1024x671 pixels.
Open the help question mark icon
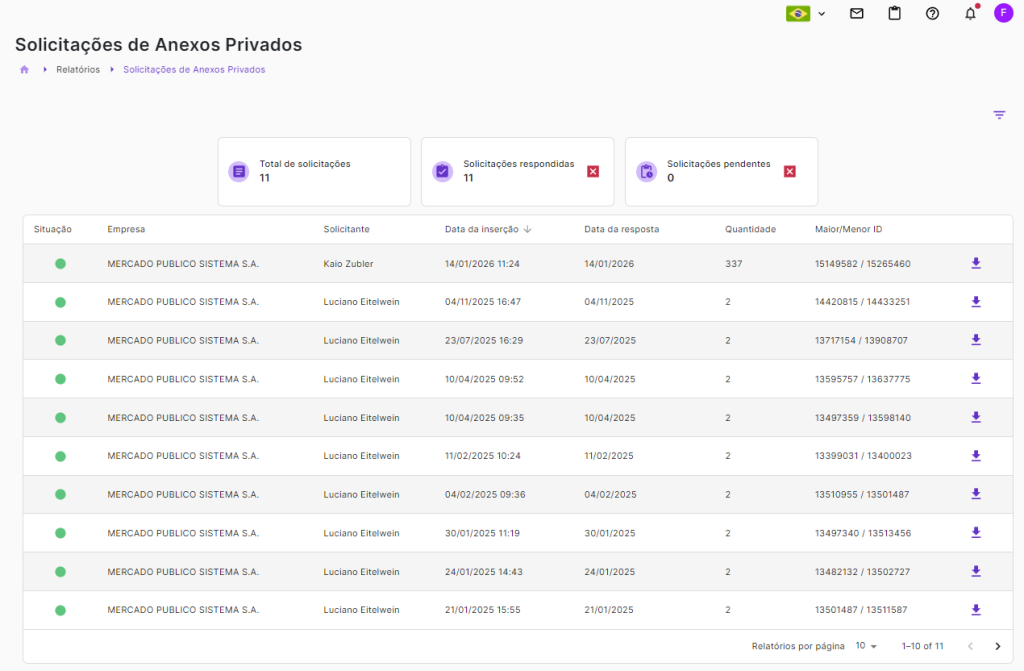point(932,14)
